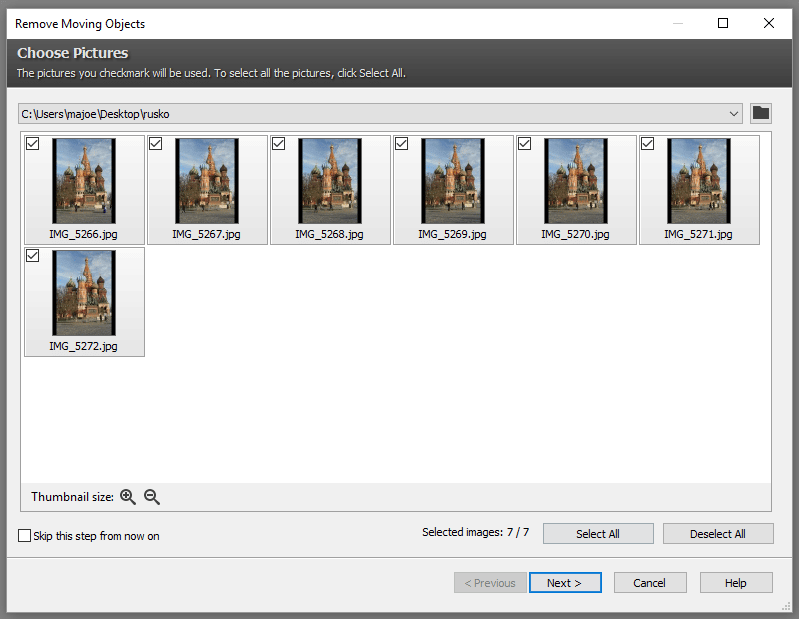Select the IMG_5266.jpg thumbnail image
The height and width of the screenshot is (619, 799).
pos(84,181)
